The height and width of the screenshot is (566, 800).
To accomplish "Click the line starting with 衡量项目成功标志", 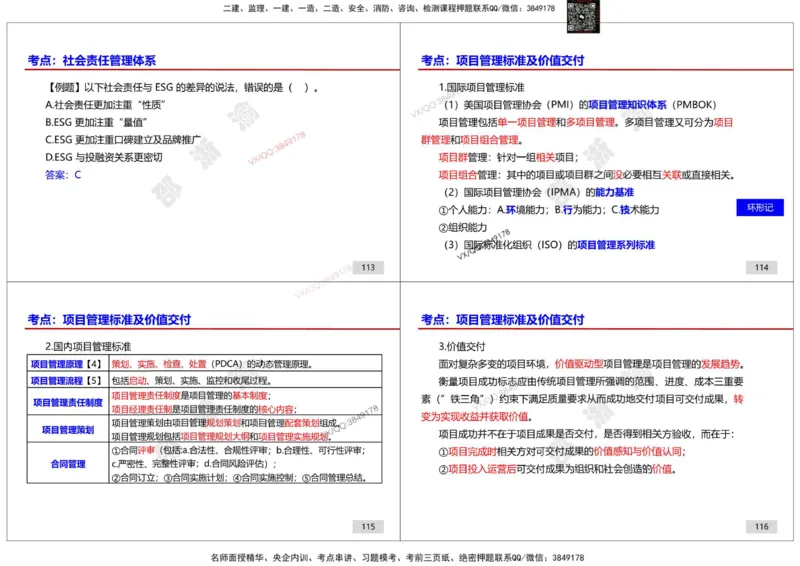I will (591, 381).
